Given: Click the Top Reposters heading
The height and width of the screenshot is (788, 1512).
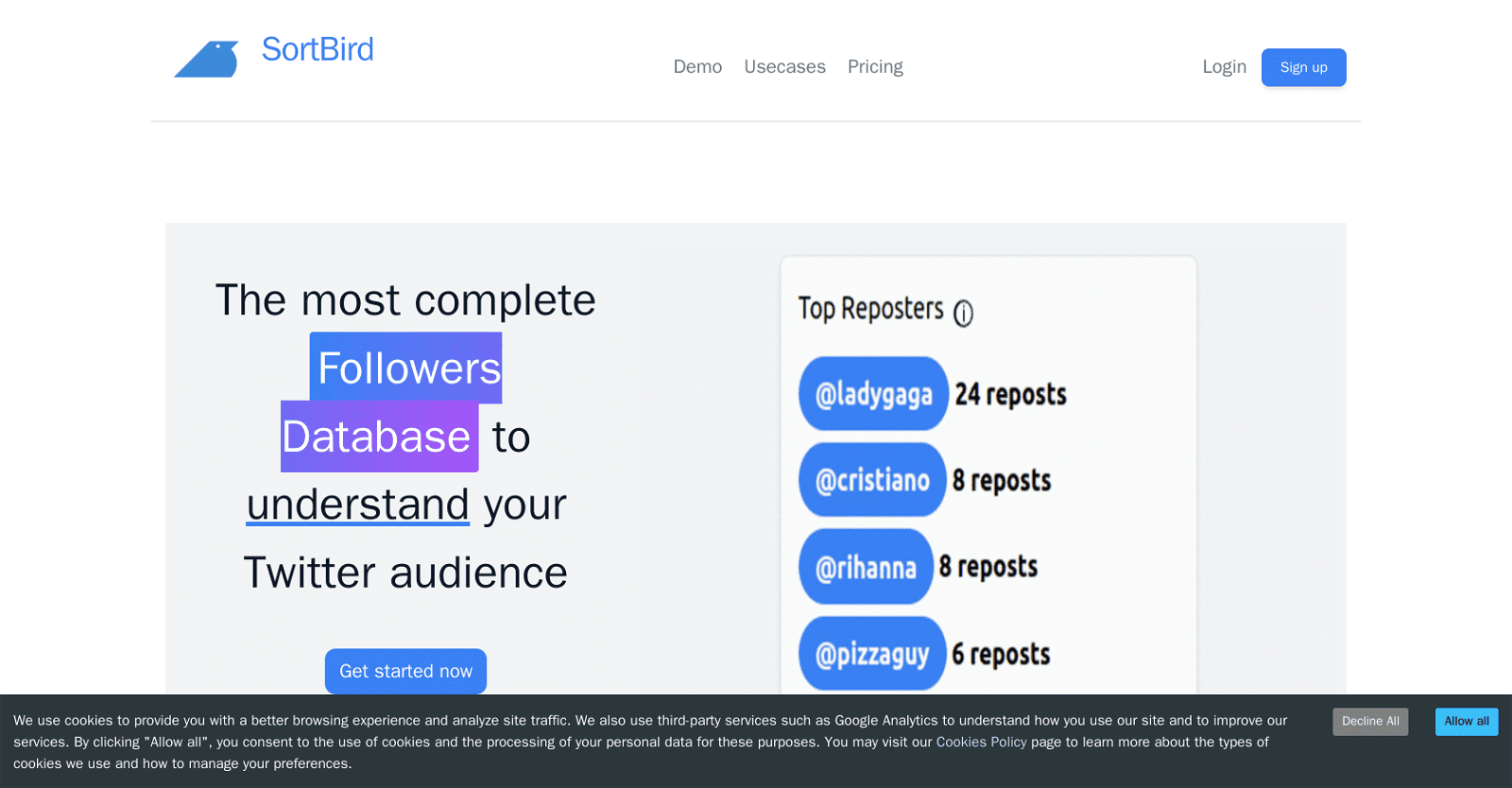Looking at the screenshot, I should click(870, 309).
